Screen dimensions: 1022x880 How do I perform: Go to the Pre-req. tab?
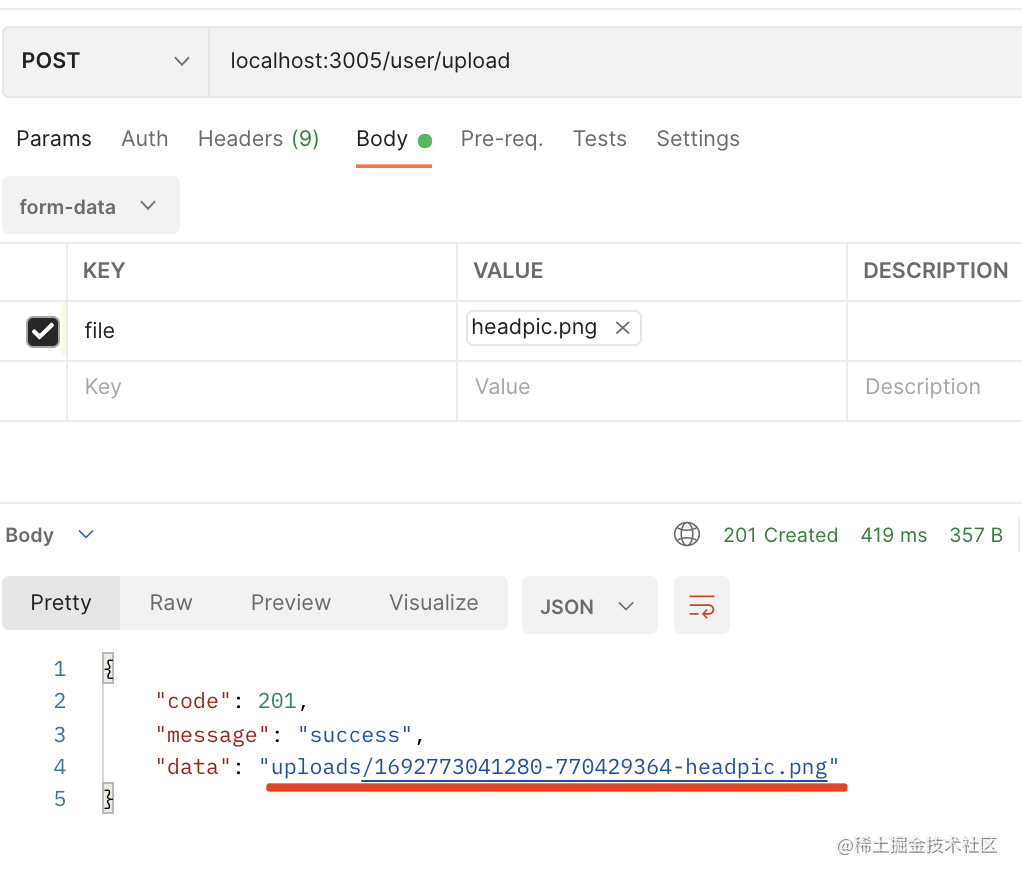coord(502,139)
